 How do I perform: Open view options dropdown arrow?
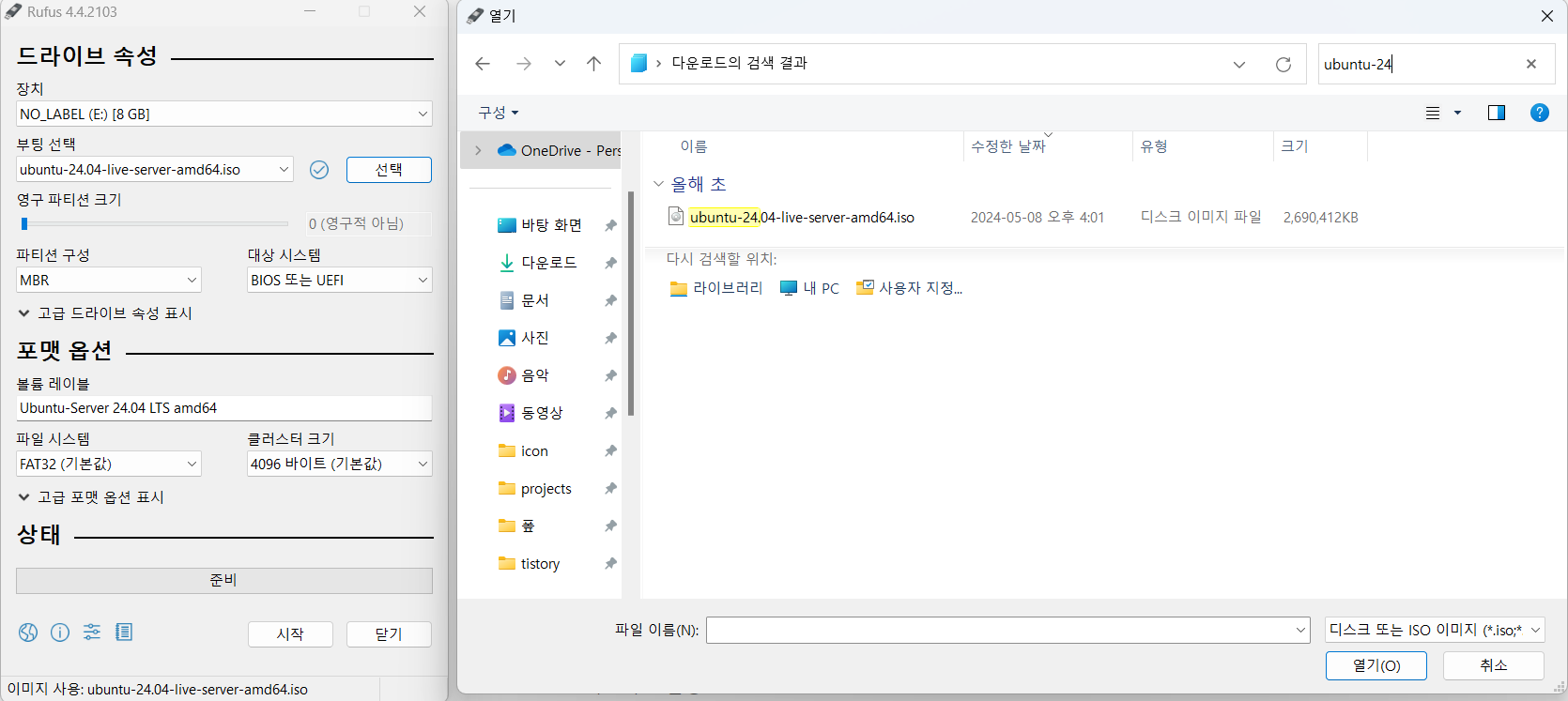pyautogui.click(x=1457, y=113)
